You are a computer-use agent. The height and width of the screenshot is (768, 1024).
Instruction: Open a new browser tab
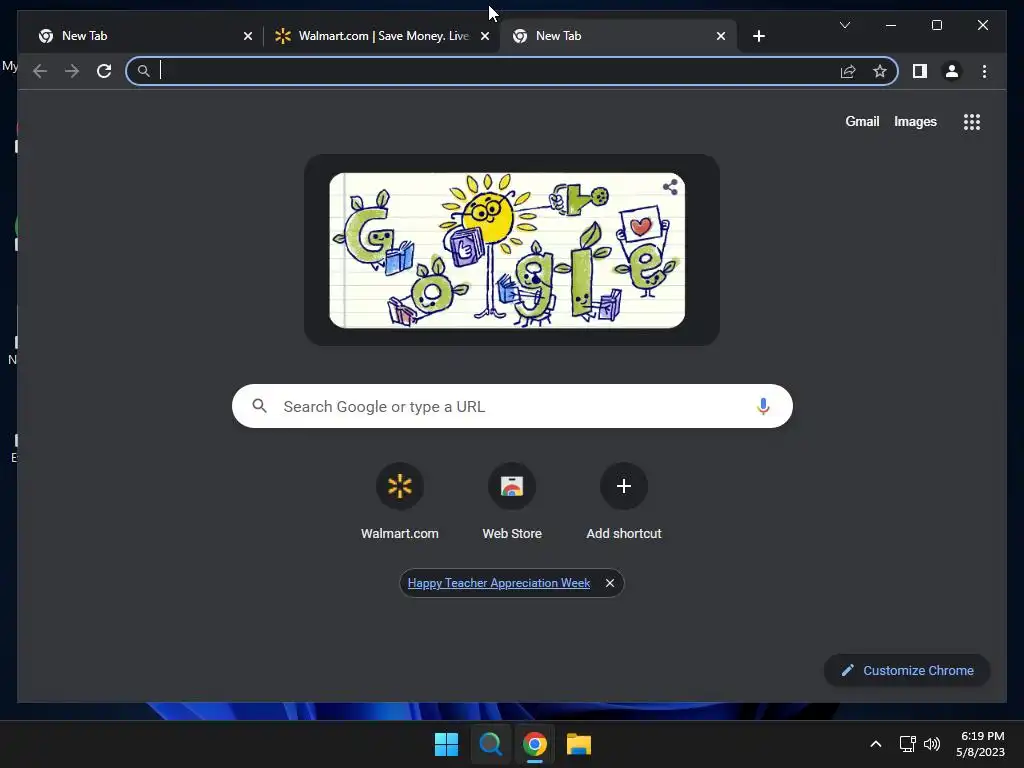coord(758,36)
